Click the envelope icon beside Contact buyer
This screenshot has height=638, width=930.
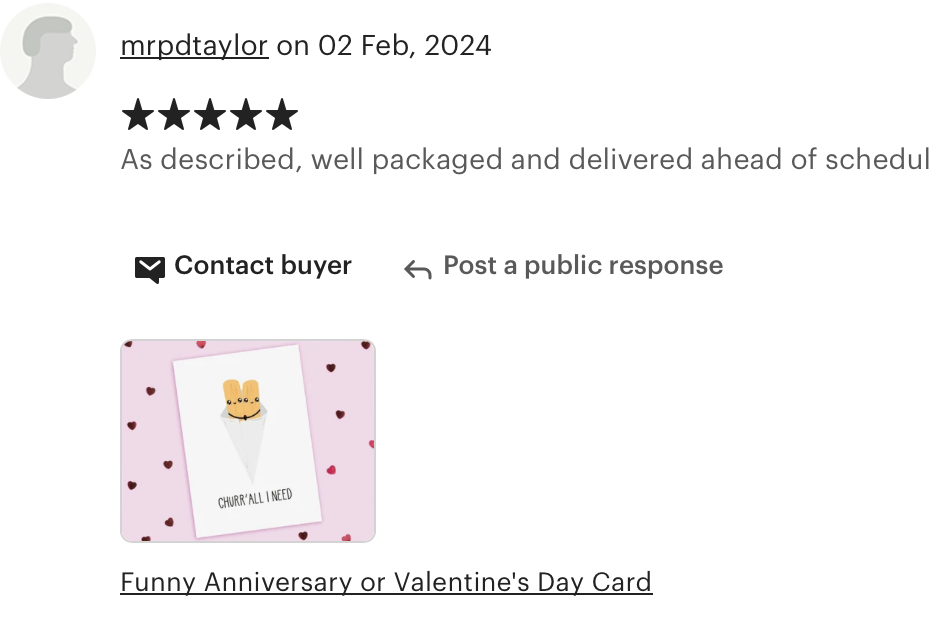(x=149, y=270)
